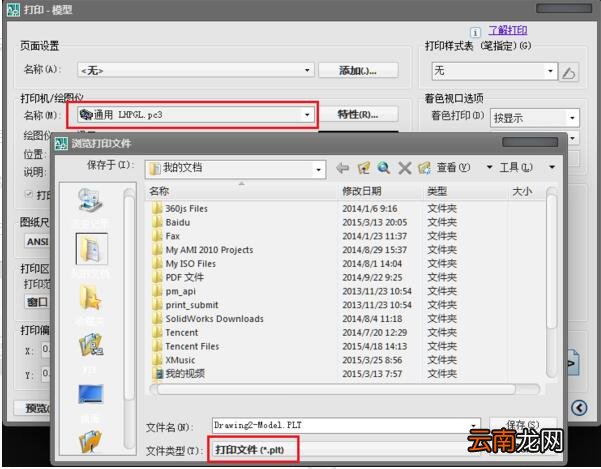Image resolution: width=601 pixels, height=469 pixels.
Task: Click the 添加(.)... button
Action: tap(358, 71)
